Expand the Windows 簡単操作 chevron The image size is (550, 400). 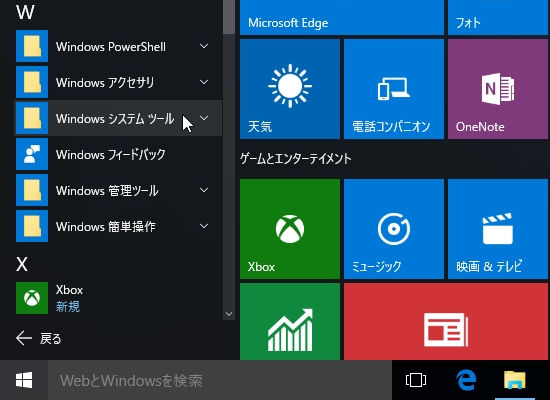pos(204,226)
